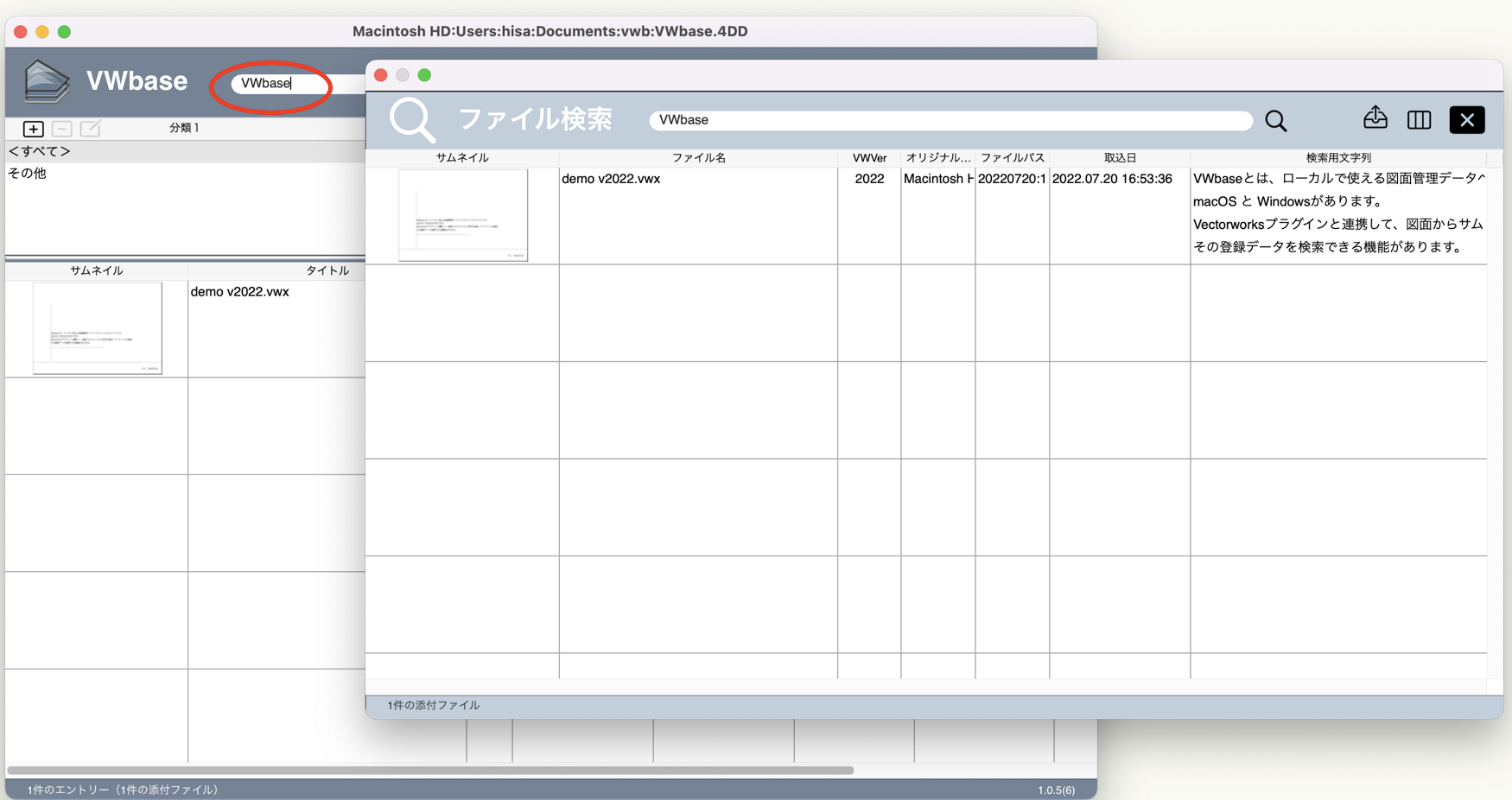Click サムネイル header in main window list
The width and height of the screenshot is (1512, 800).
coord(97,270)
